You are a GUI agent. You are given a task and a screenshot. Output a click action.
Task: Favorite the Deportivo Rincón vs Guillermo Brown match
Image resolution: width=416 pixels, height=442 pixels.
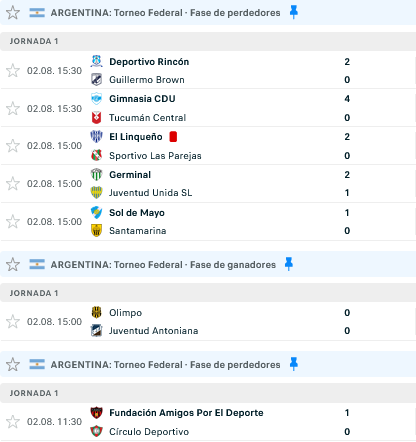(13, 71)
